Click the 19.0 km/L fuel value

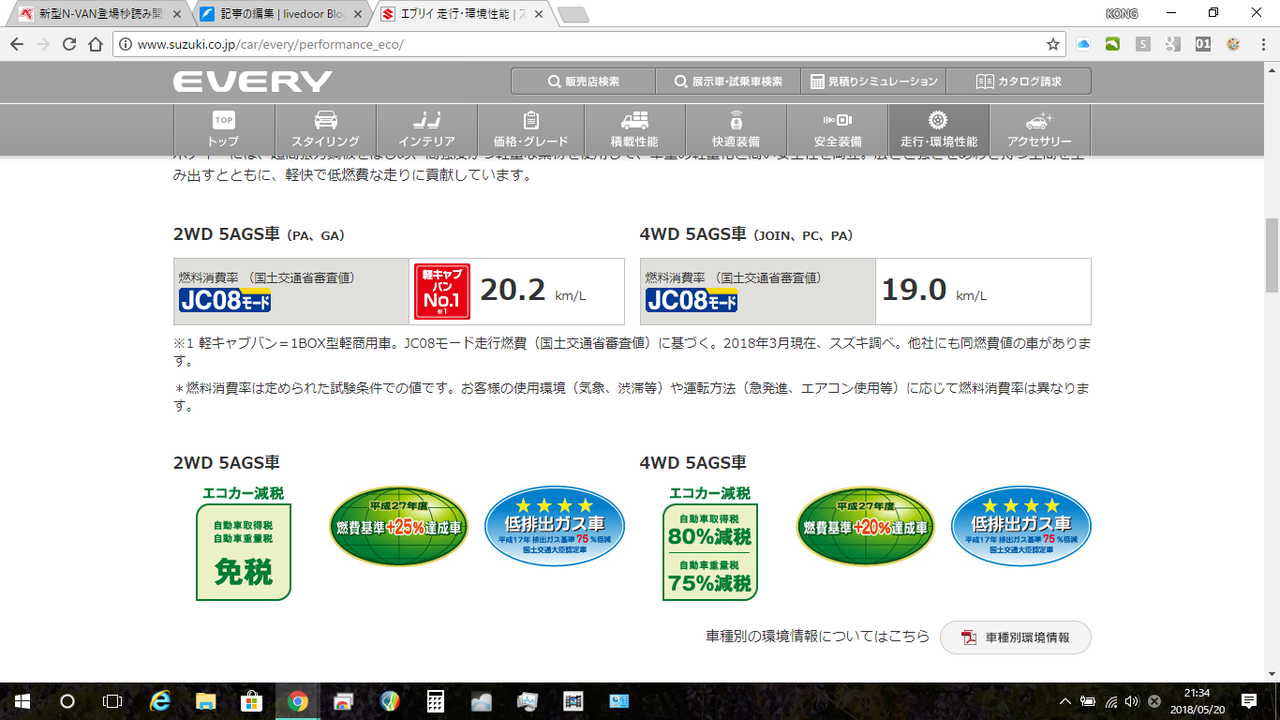coord(934,291)
